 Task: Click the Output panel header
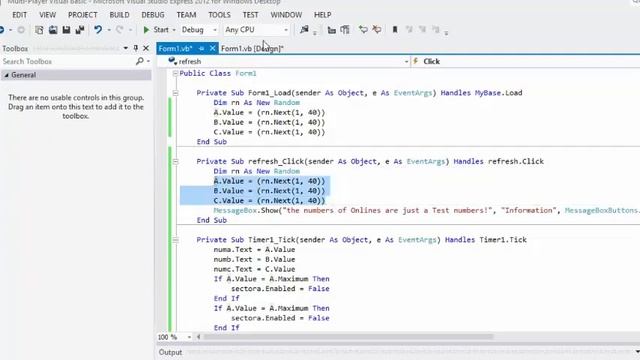[x=170, y=352]
